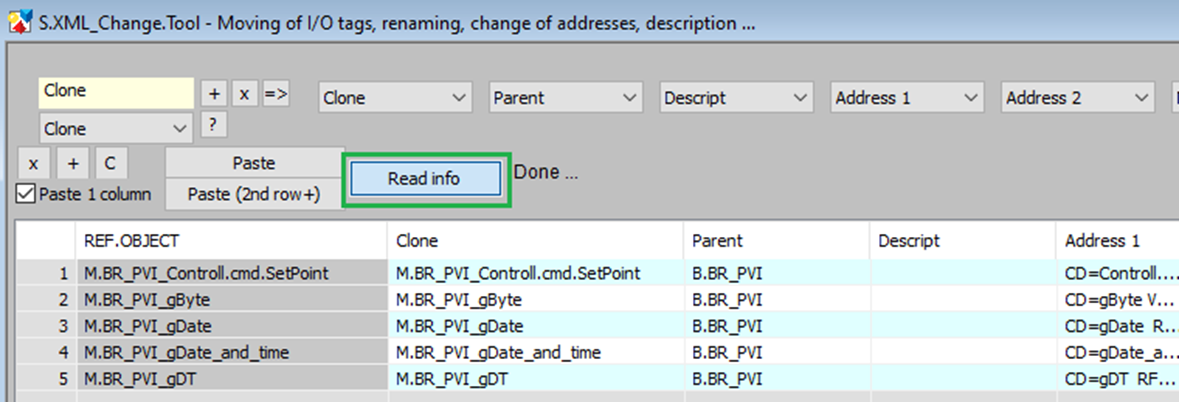Select the M.BR_PVI_gByte cell in the Clone column
This screenshot has height=402, width=1179.
[x=535, y=299]
